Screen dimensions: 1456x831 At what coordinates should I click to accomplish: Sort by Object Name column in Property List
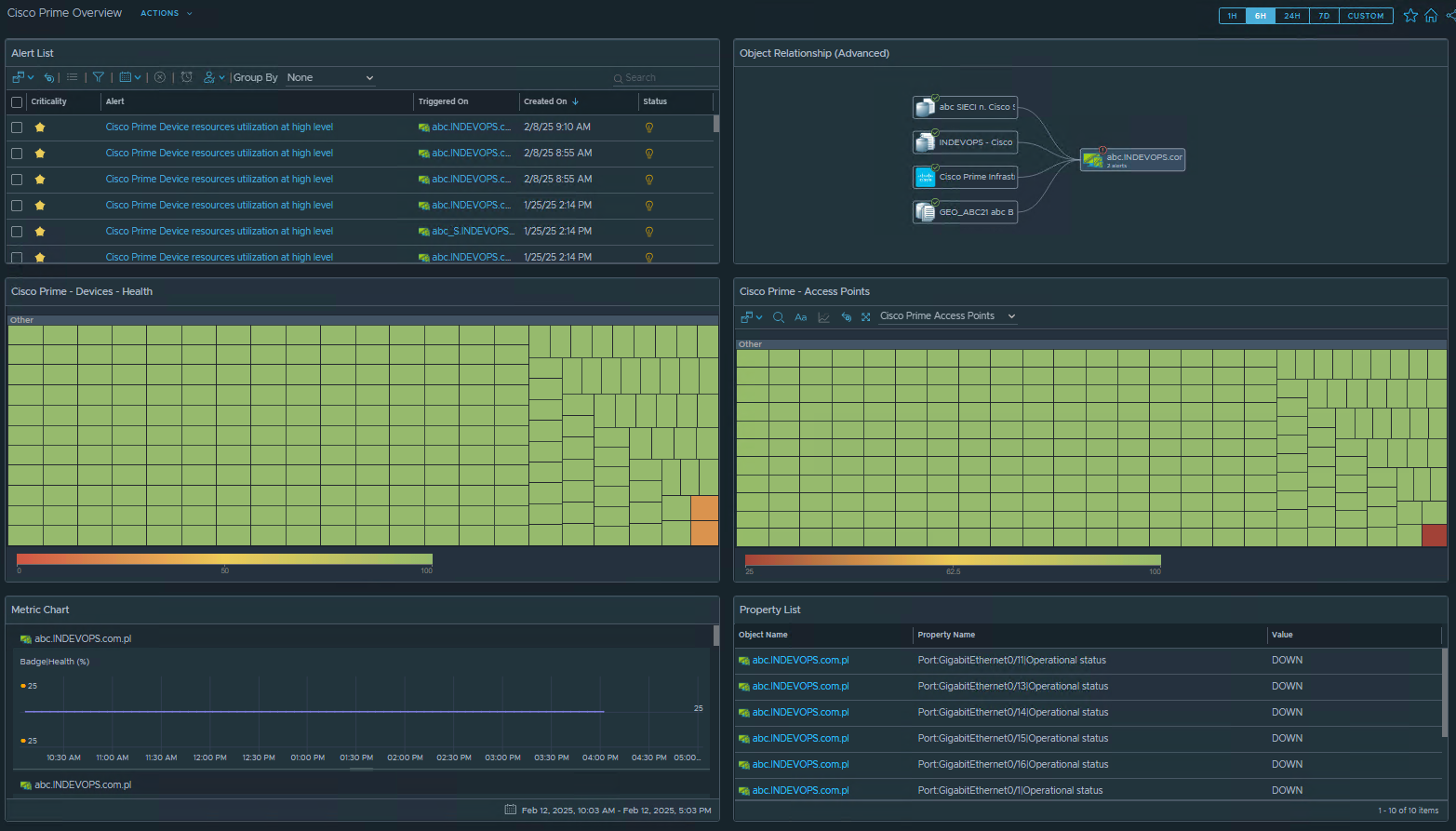pos(763,635)
